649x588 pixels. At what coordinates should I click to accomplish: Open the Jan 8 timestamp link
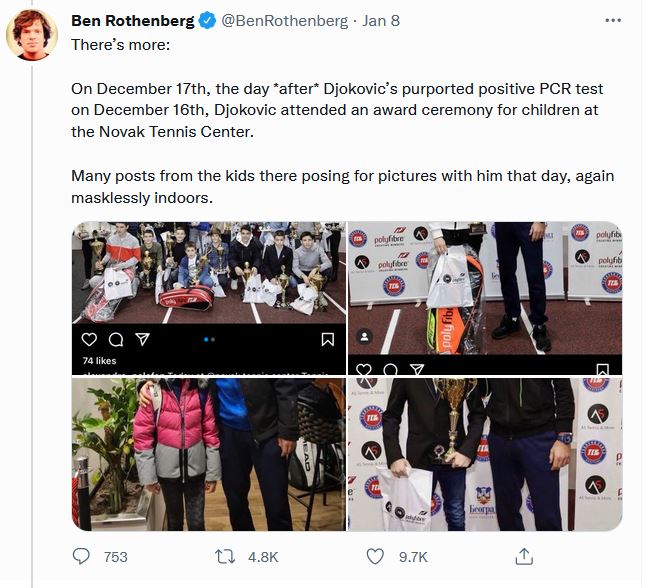pos(380,20)
